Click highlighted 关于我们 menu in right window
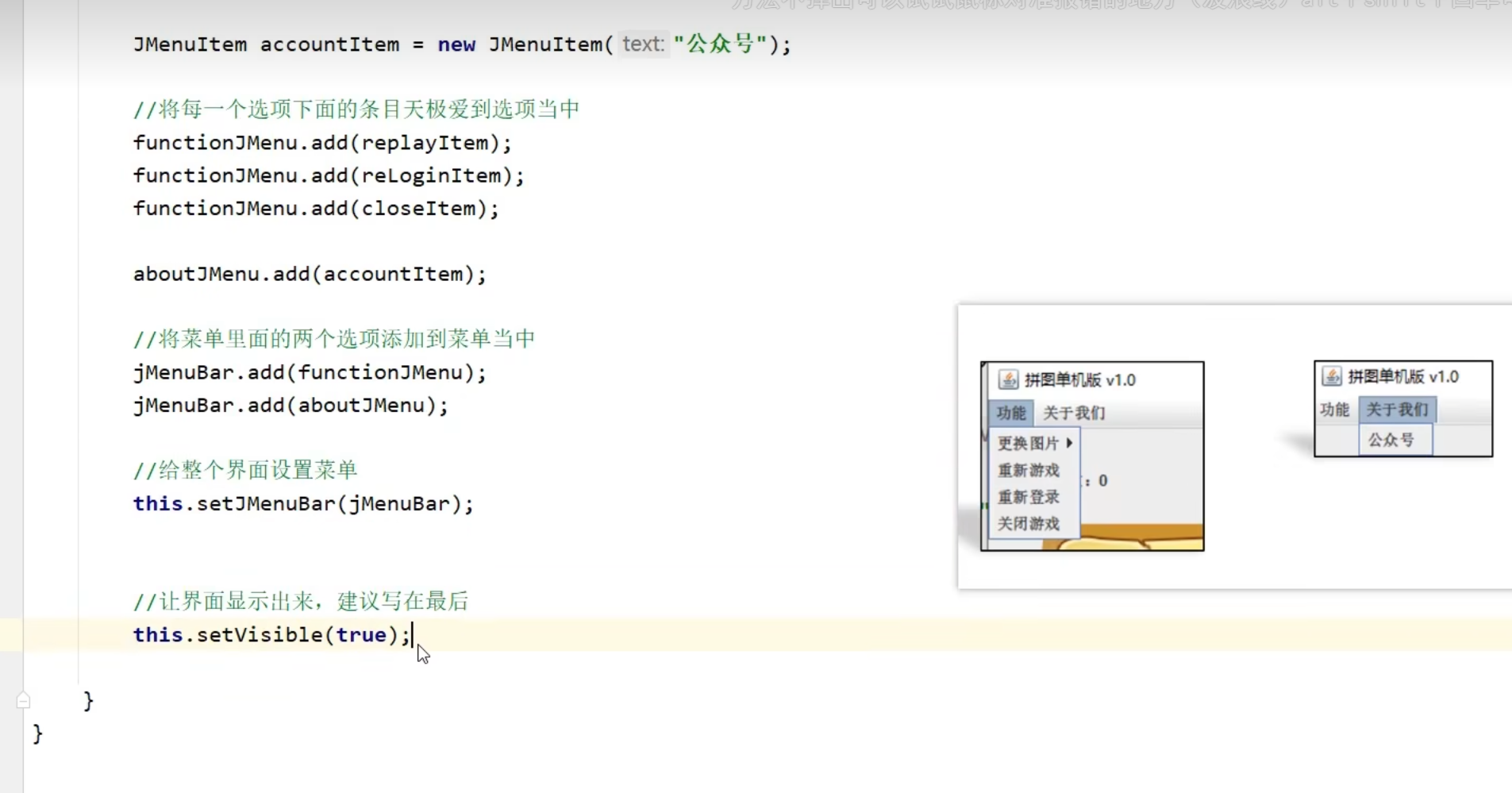The image size is (1512, 793). pos(1397,410)
